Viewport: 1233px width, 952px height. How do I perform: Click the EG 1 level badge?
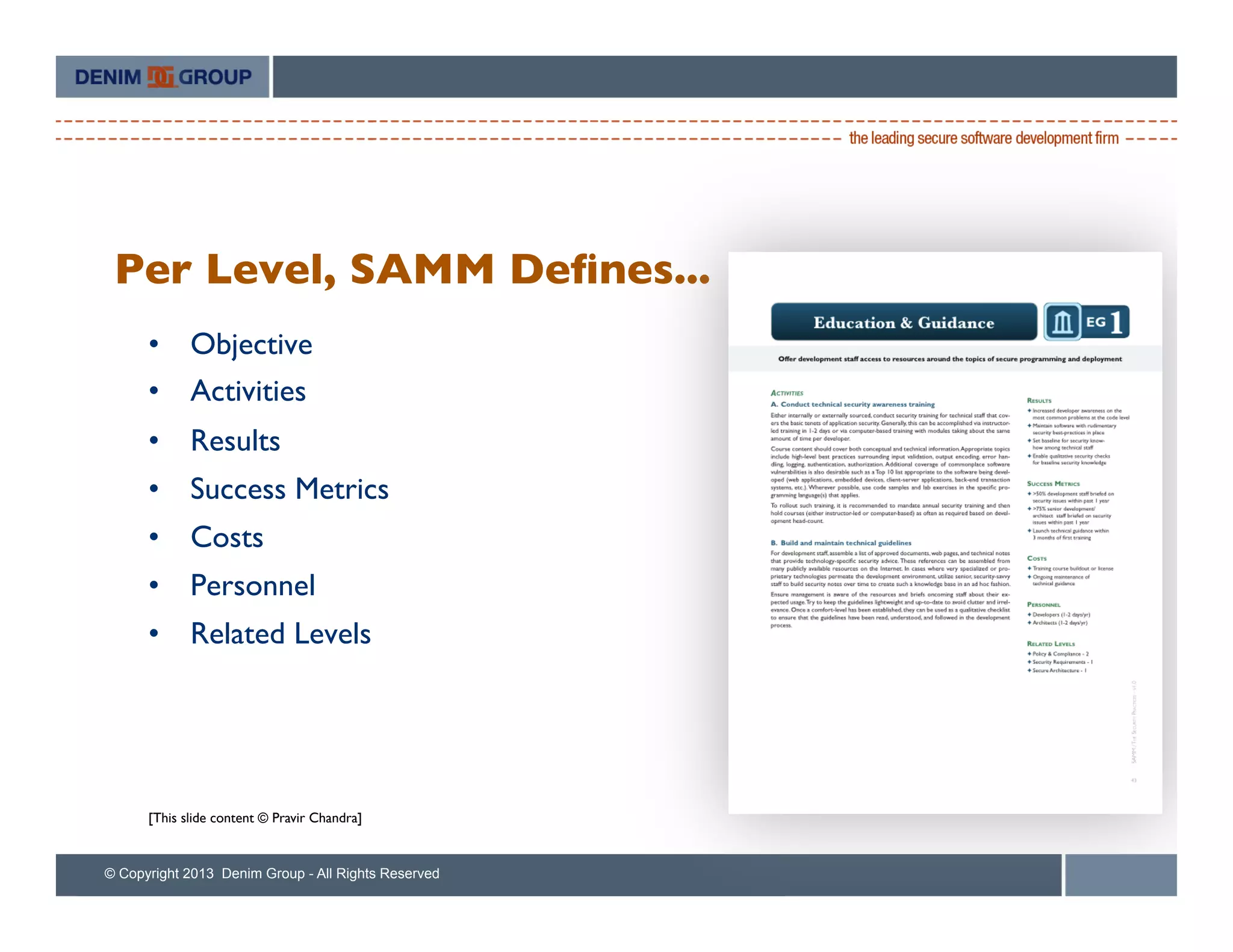[x=1105, y=323]
